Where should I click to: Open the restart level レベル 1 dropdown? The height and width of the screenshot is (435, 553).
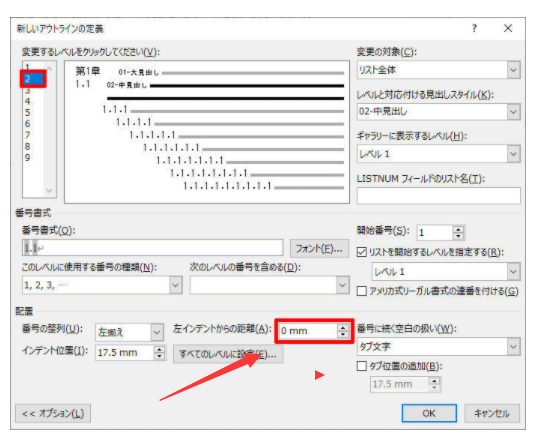(513, 272)
